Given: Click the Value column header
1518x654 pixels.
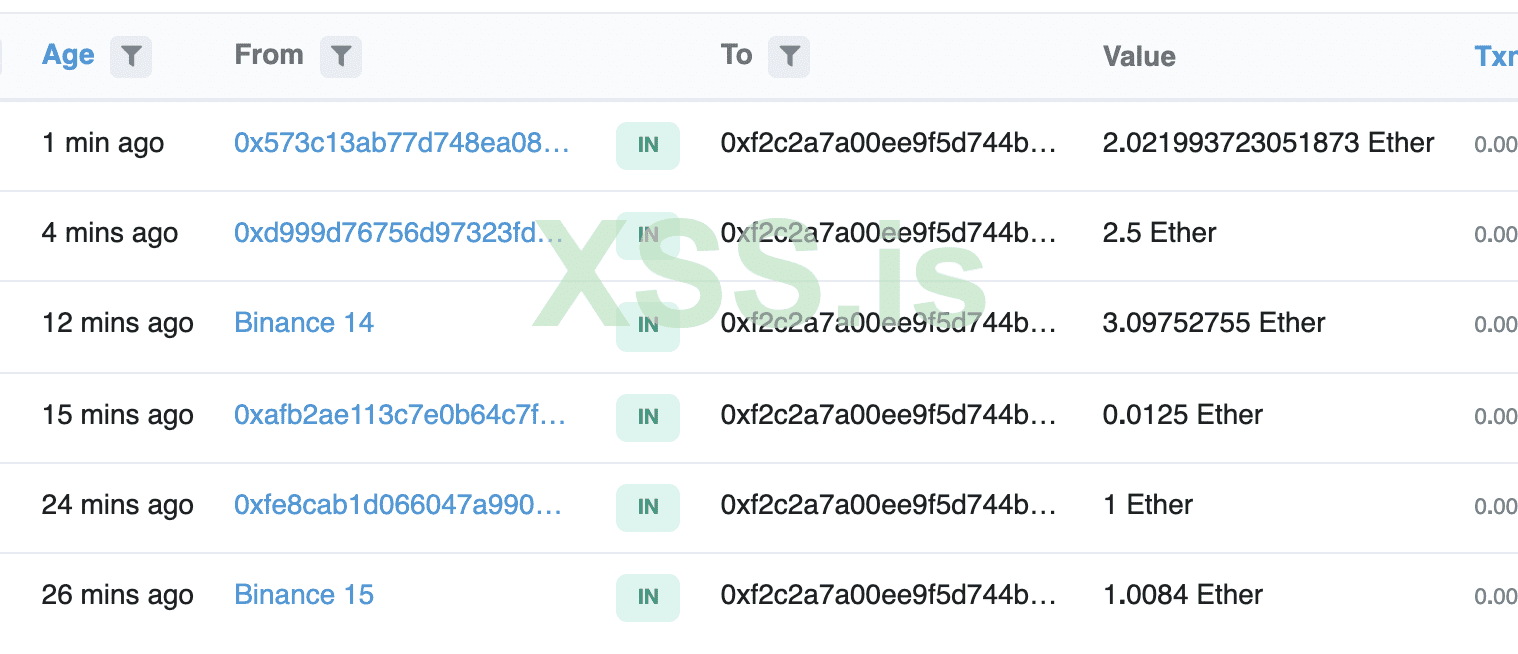Looking at the screenshot, I should 1139,56.
